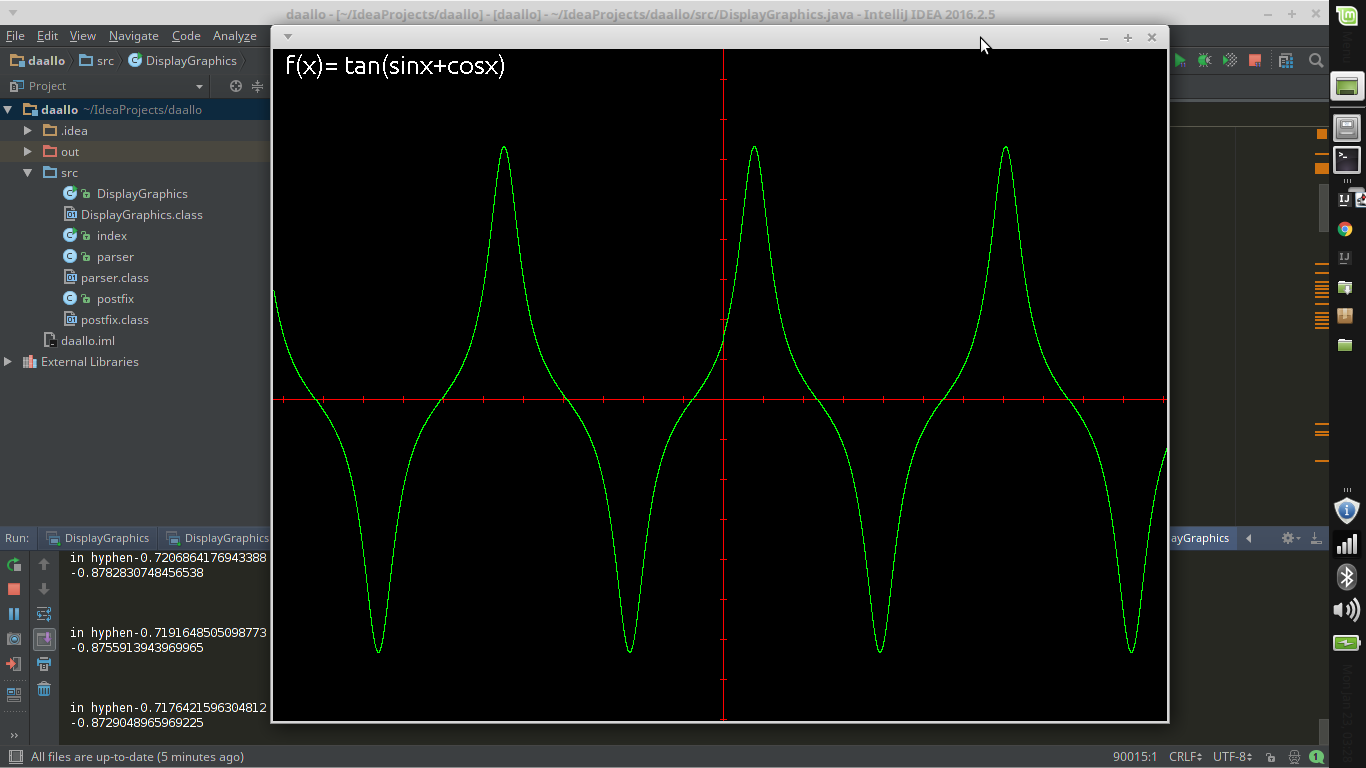This screenshot has width=1366, height=768.
Task: Select the postfix Java class
Action: (115, 299)
